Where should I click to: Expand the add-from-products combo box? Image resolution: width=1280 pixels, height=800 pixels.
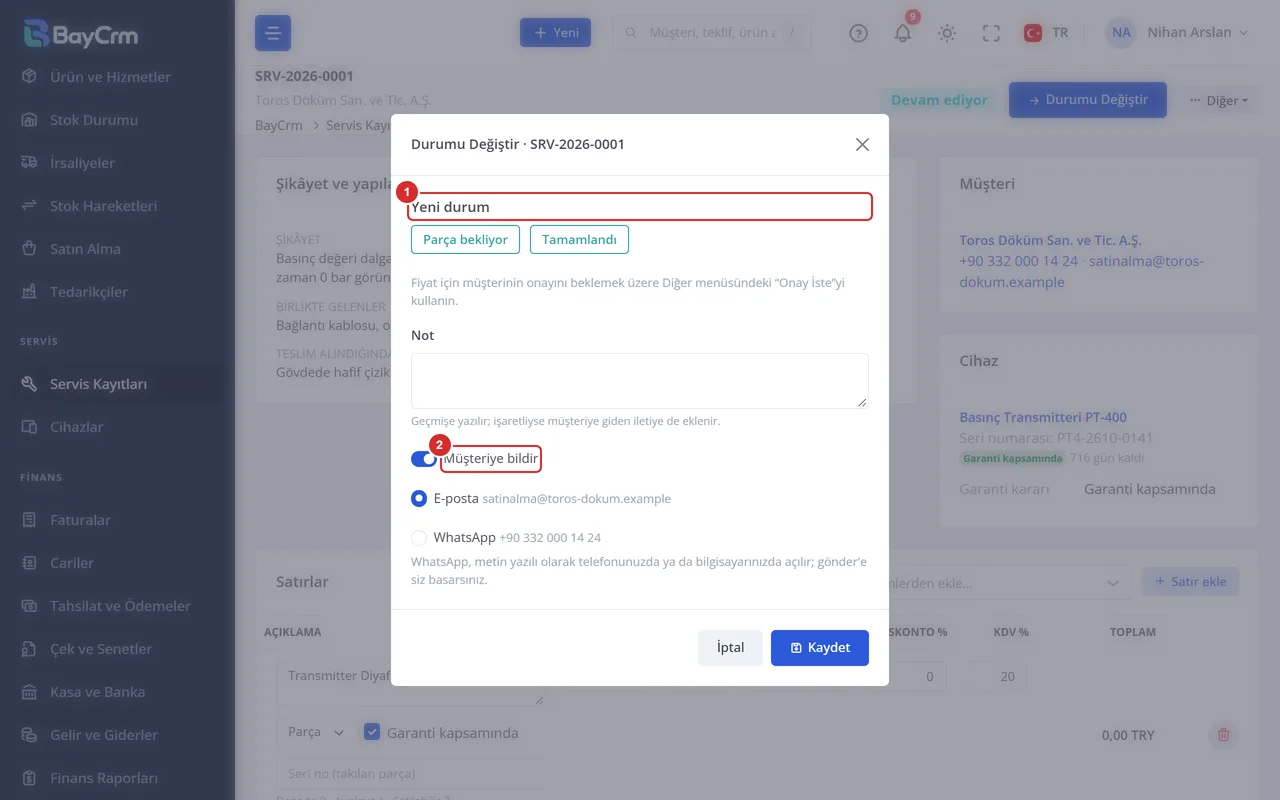coord(1113,582)
